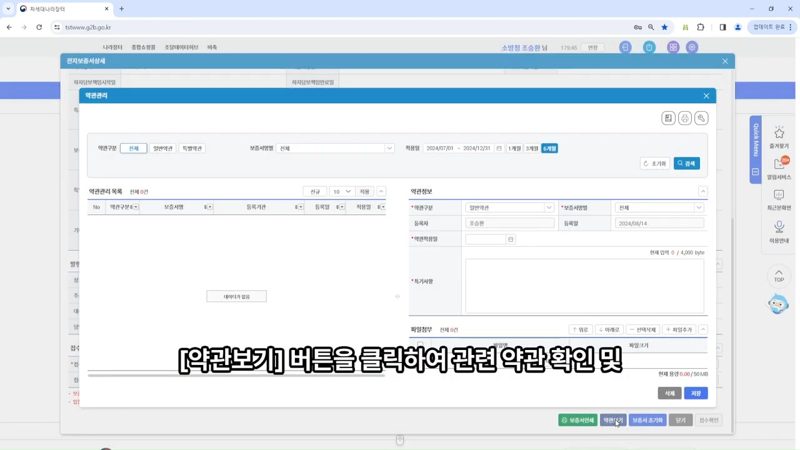Open the 보증서명명 dropdown in 약관정보
This screenshot has width=800, height=450.
tap(659, 208)
